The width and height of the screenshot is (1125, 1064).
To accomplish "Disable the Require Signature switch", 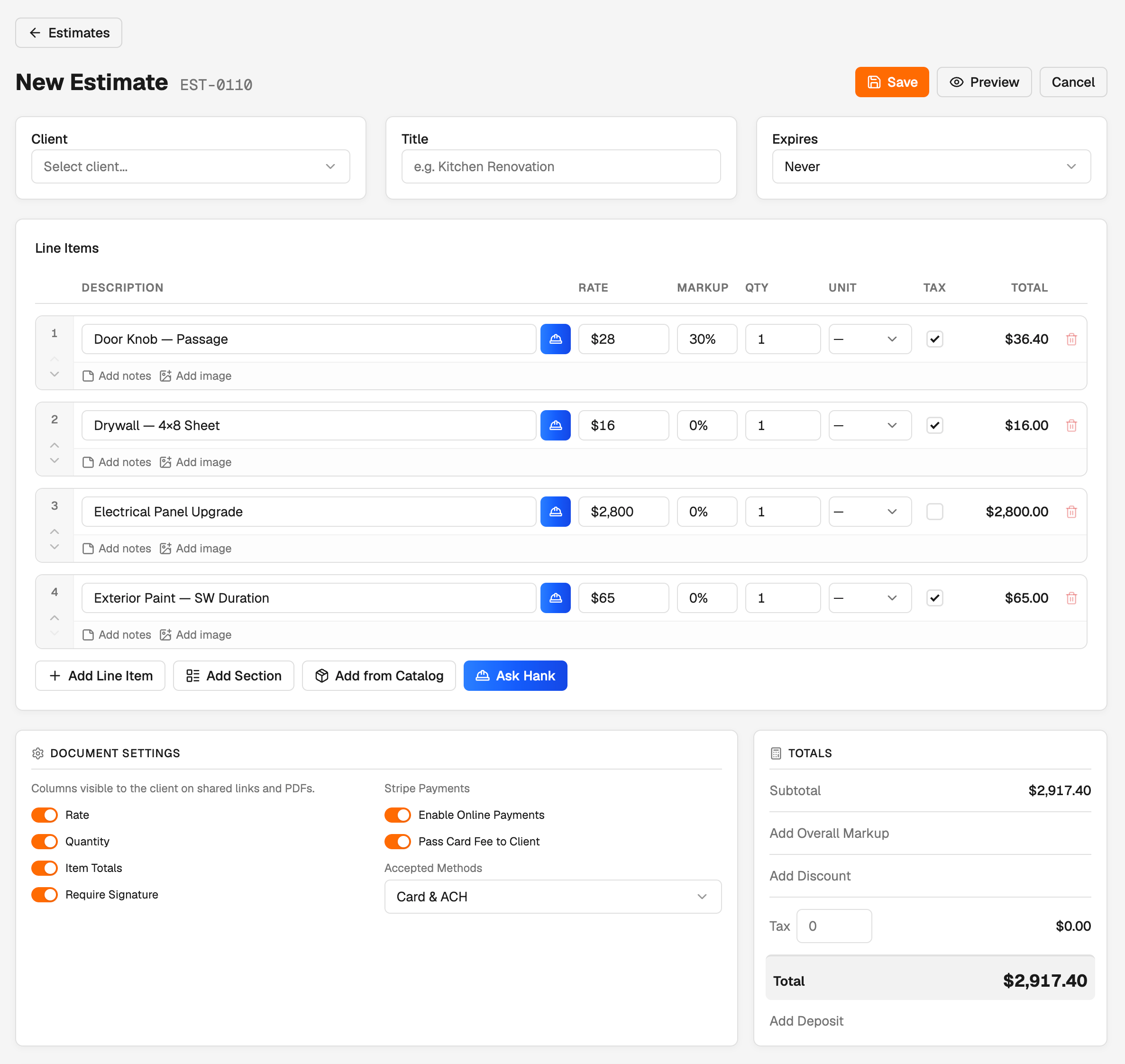I will tap(44, 894).
